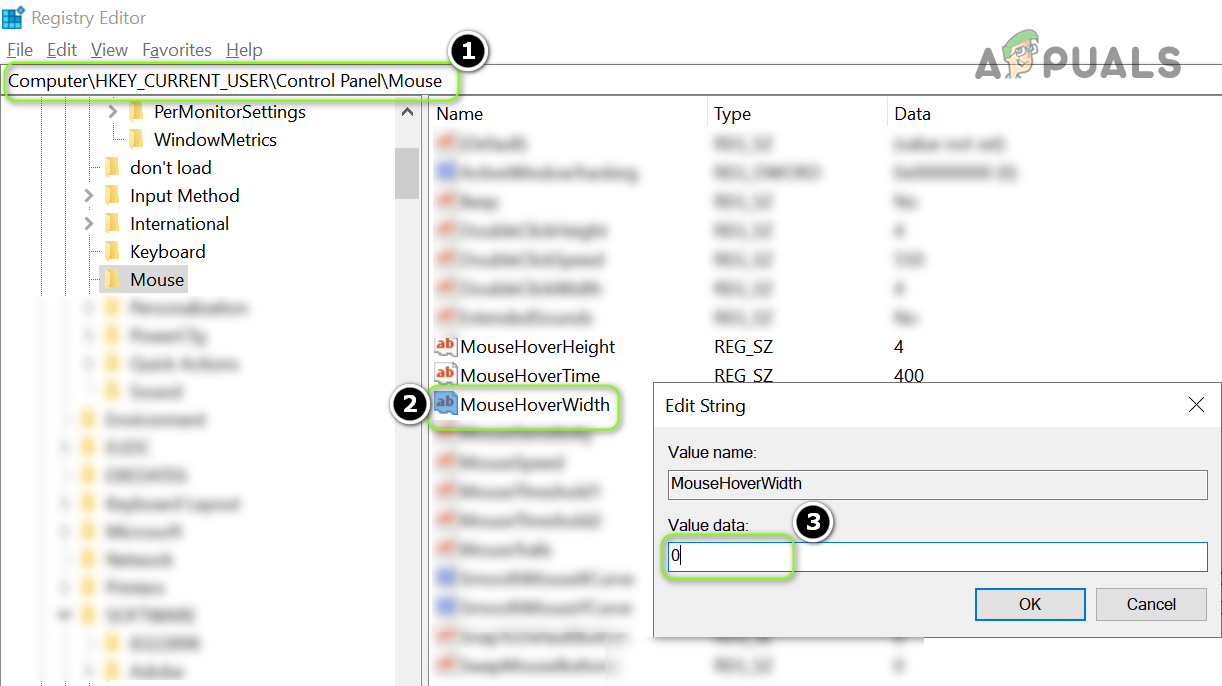Viewport: 1222px width, 686px height.
Task: Click the Registry Editor app icon
Action: (x=14, y=17)
